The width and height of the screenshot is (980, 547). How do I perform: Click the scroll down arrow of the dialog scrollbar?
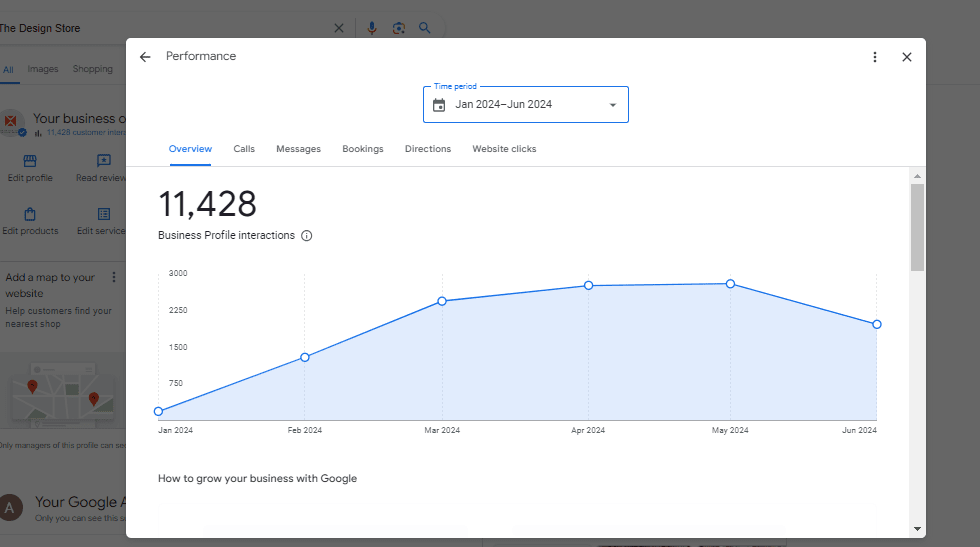coord(917,528)
